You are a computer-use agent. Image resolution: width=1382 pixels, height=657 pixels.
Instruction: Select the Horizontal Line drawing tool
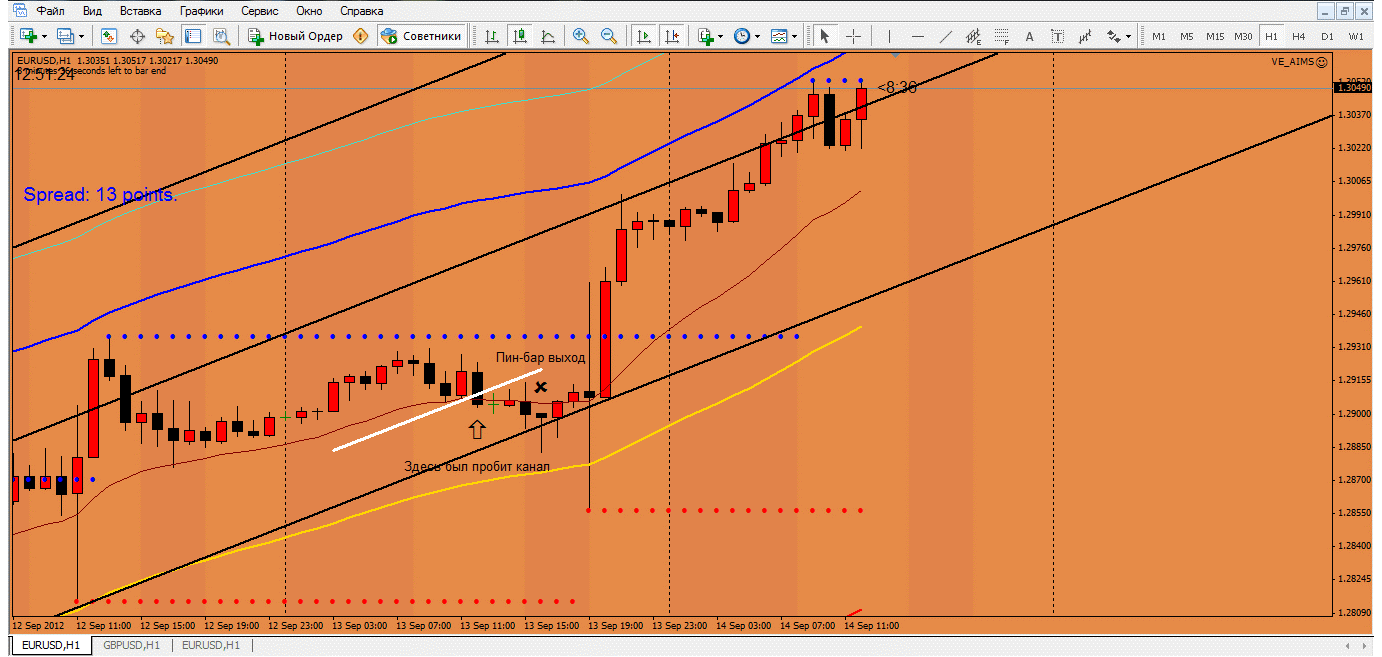pyautogui.click(x=916, y=36)
